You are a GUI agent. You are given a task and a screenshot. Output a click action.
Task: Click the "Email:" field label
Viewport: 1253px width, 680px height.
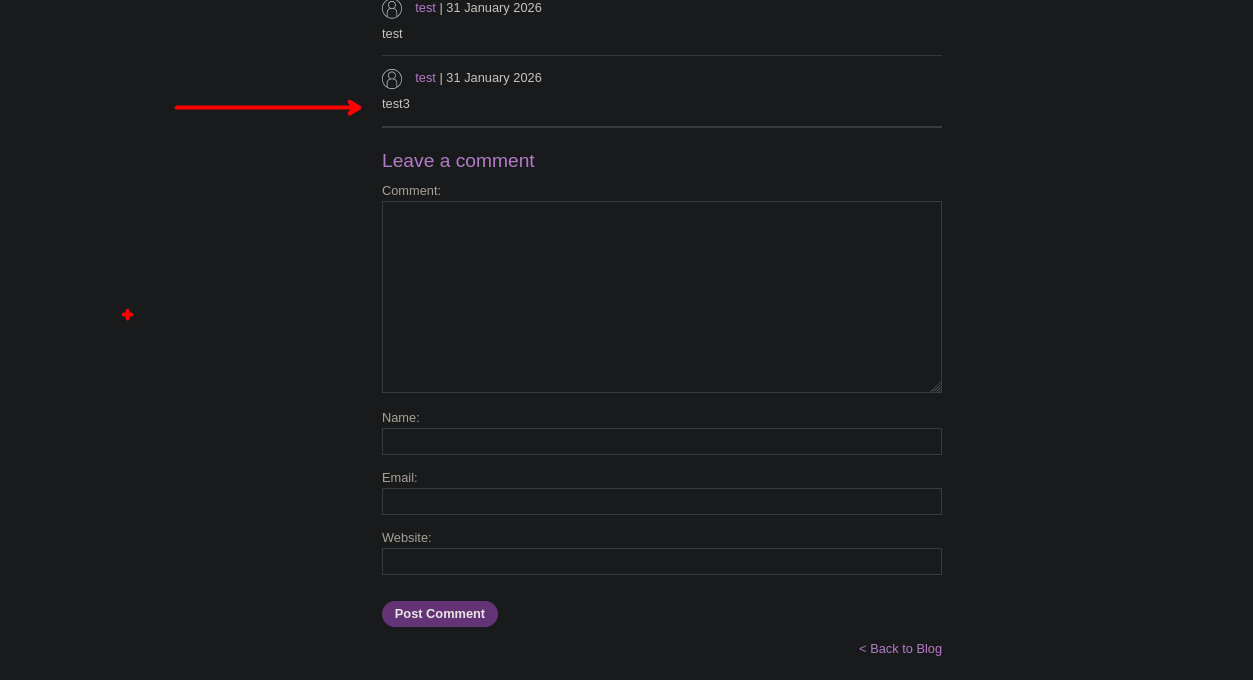point(399,478)
